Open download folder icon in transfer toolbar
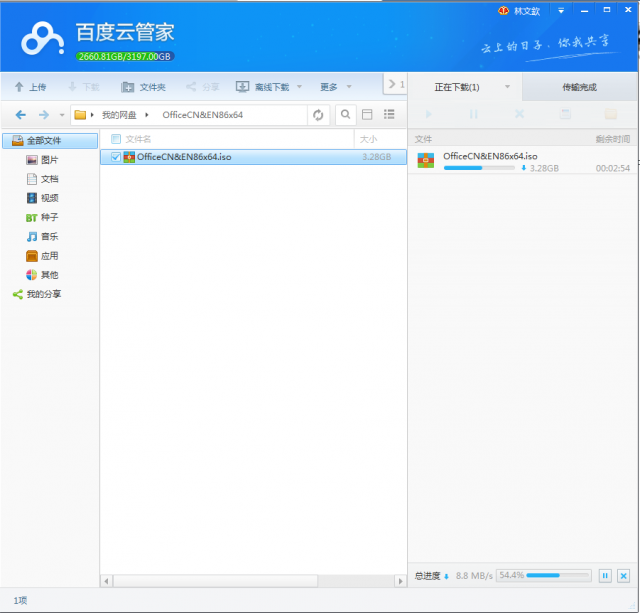 tap(611, 114)
